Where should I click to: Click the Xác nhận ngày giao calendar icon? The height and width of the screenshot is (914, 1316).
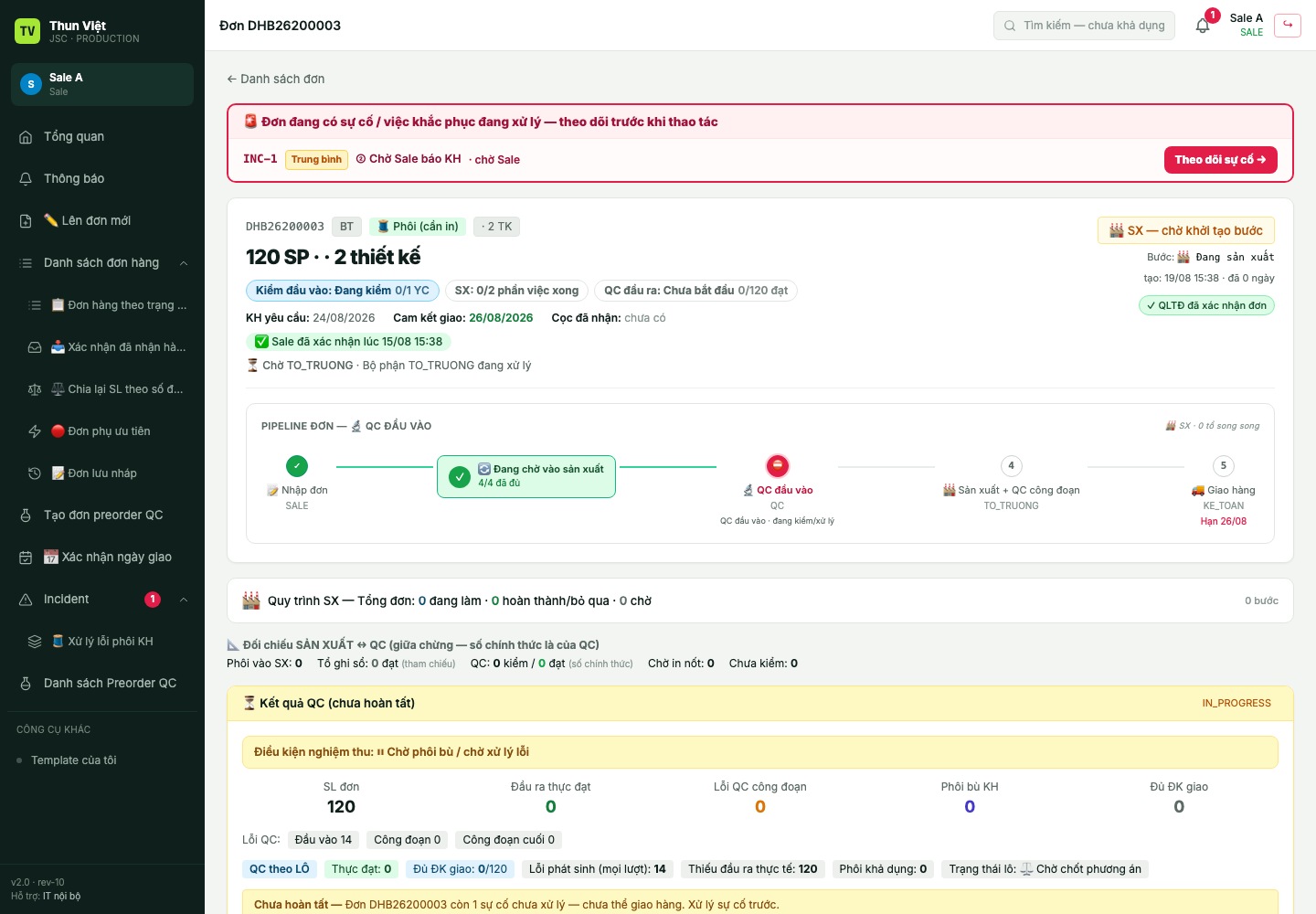tap(26, 558)
